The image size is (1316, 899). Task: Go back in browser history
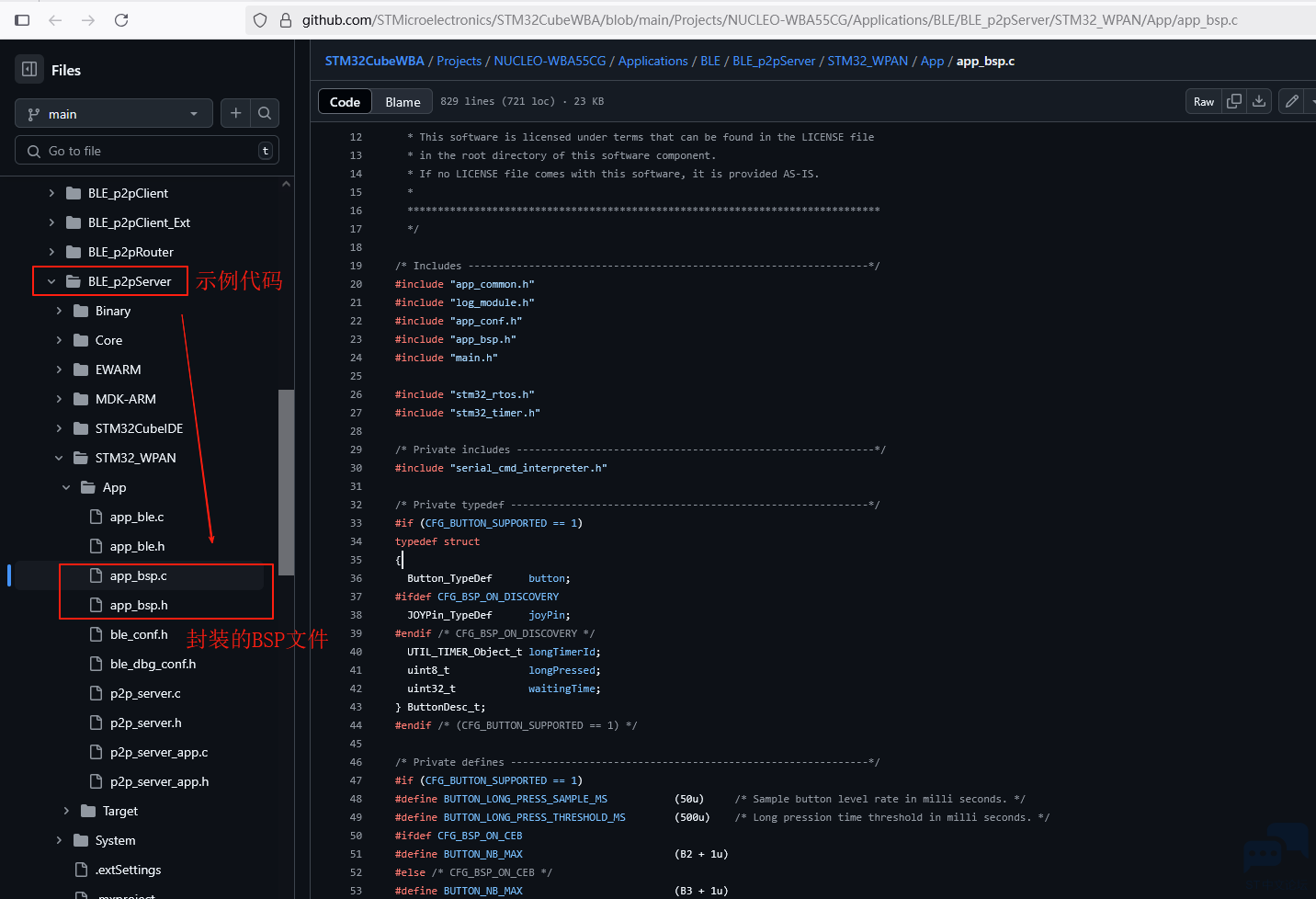tap(55, 20)
